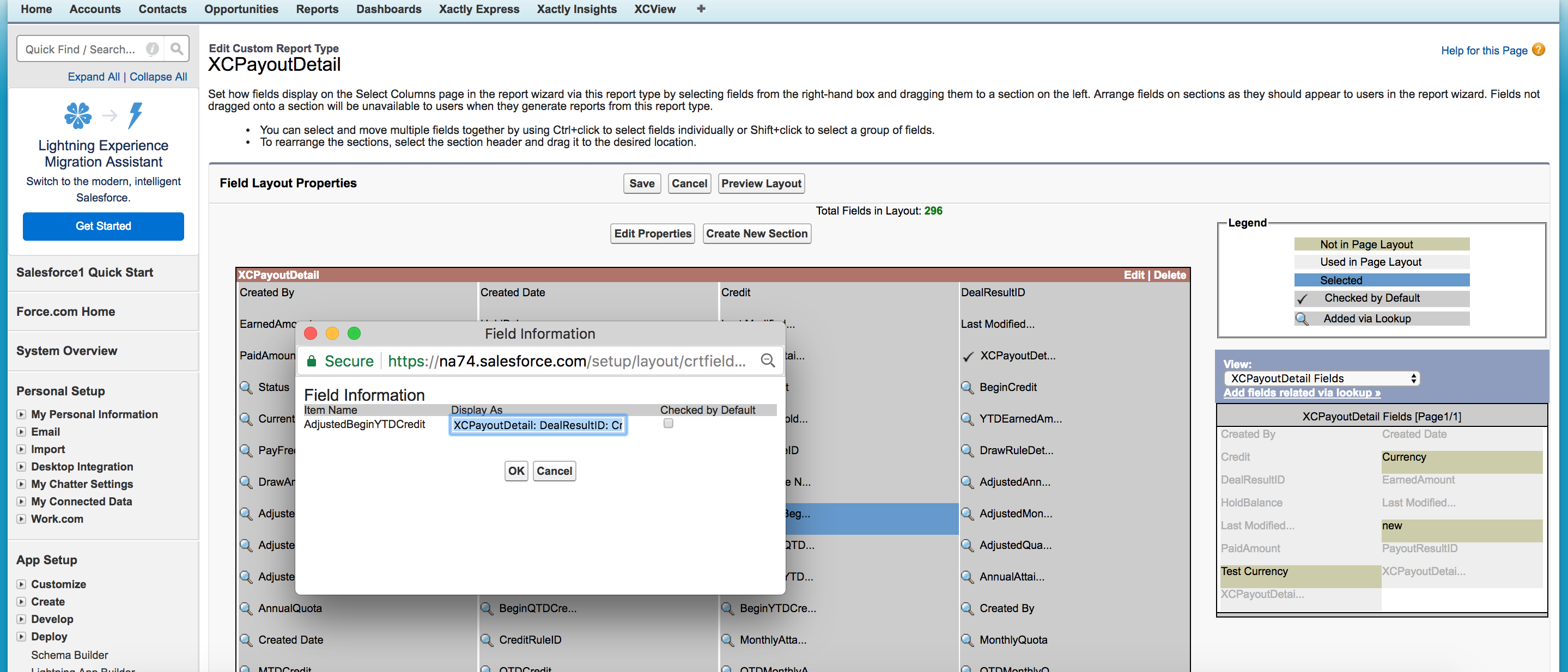Screen dimensions: 1568x672
Task: Click the Not in Page Layout legend swatch
Action: [x=1382, y=245]
